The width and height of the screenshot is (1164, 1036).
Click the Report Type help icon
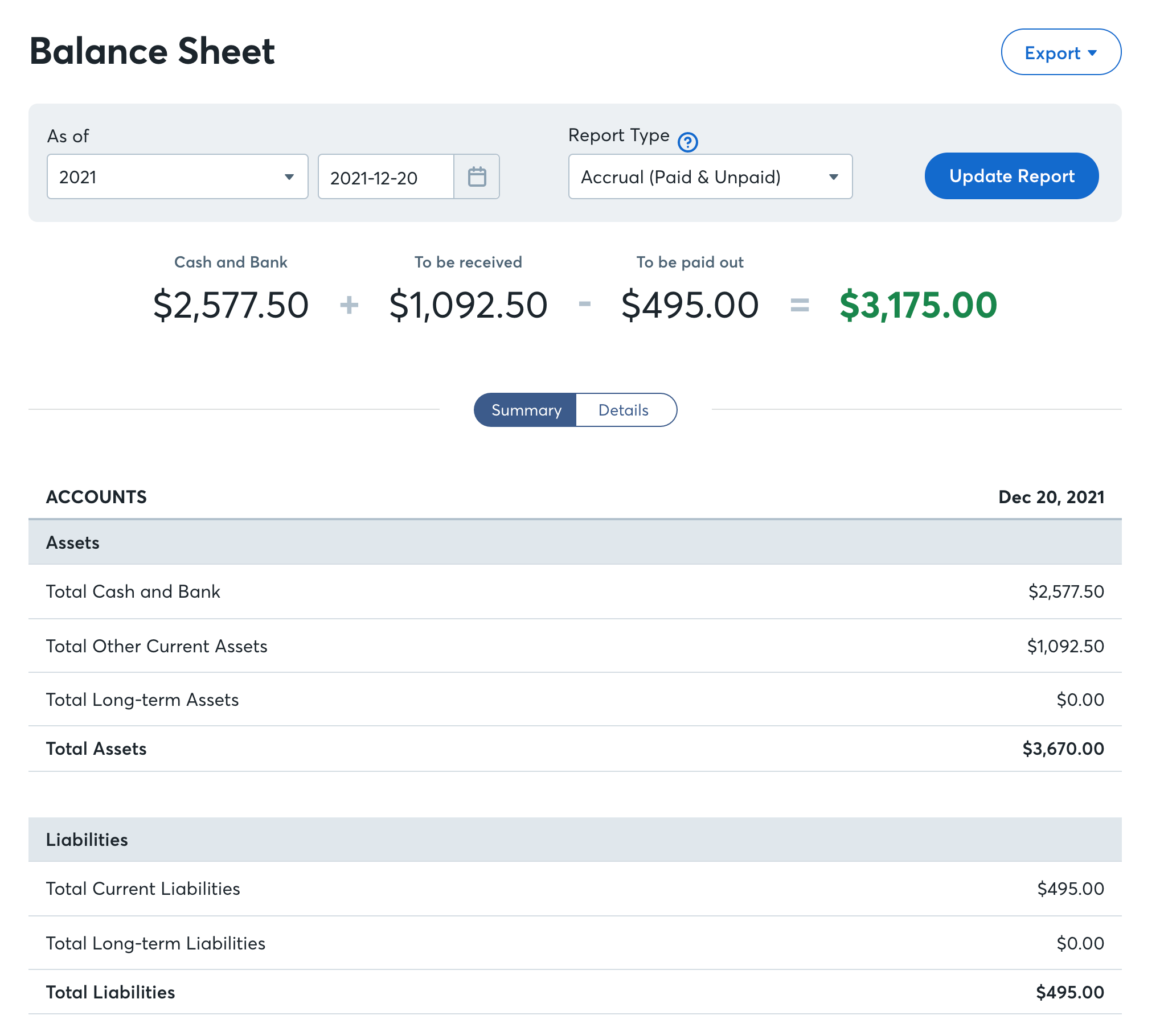[687, 143]
